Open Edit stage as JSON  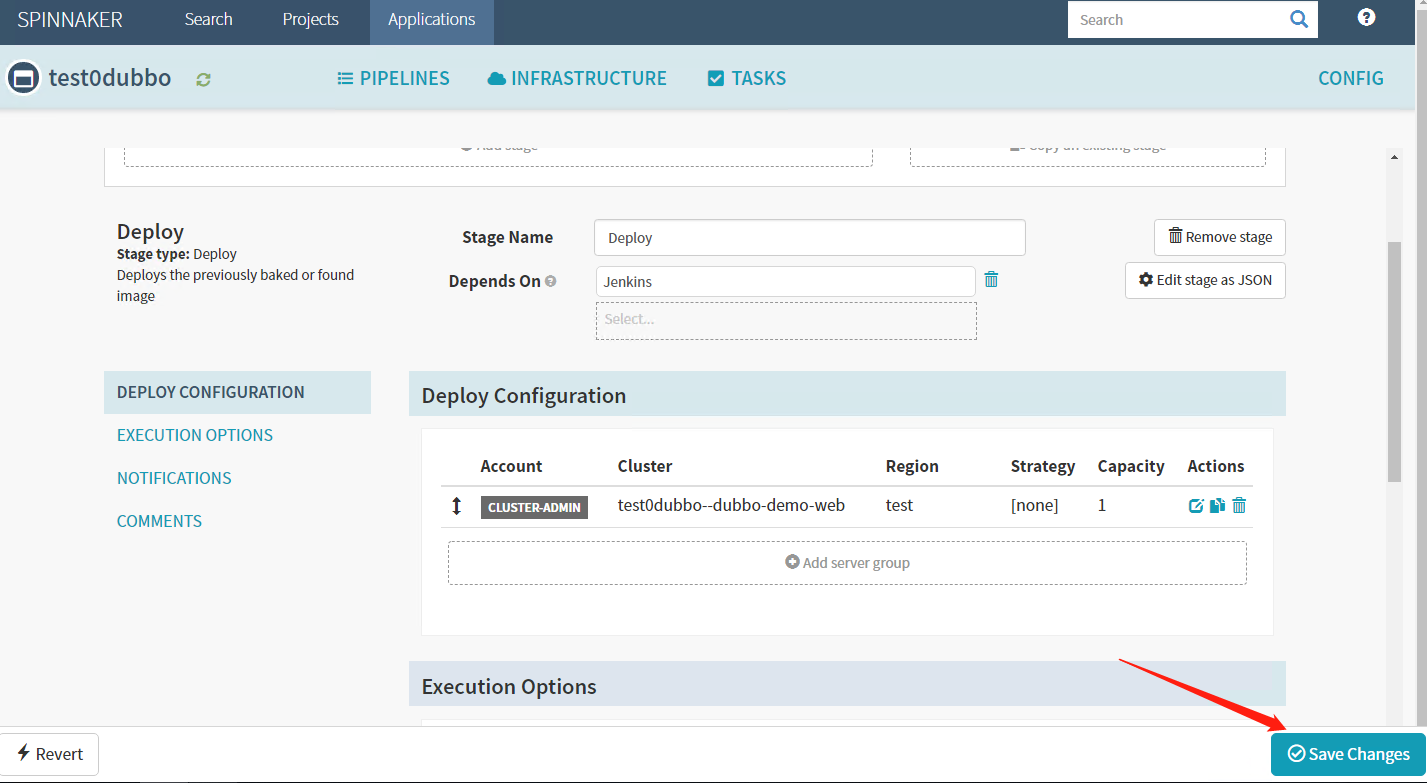pos(1204,280)
